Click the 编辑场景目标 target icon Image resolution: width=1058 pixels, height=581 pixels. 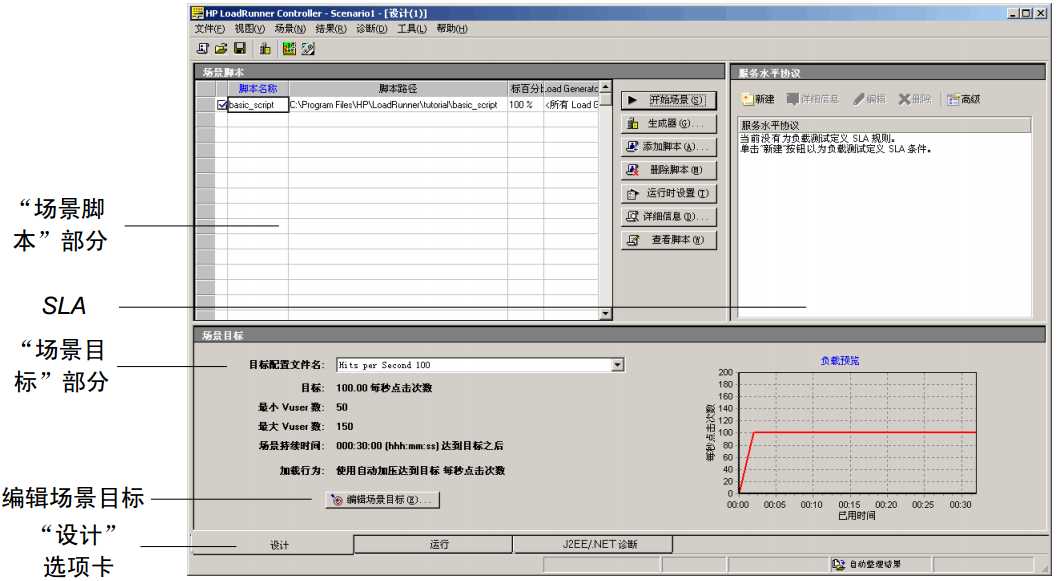tap(337, 500)
